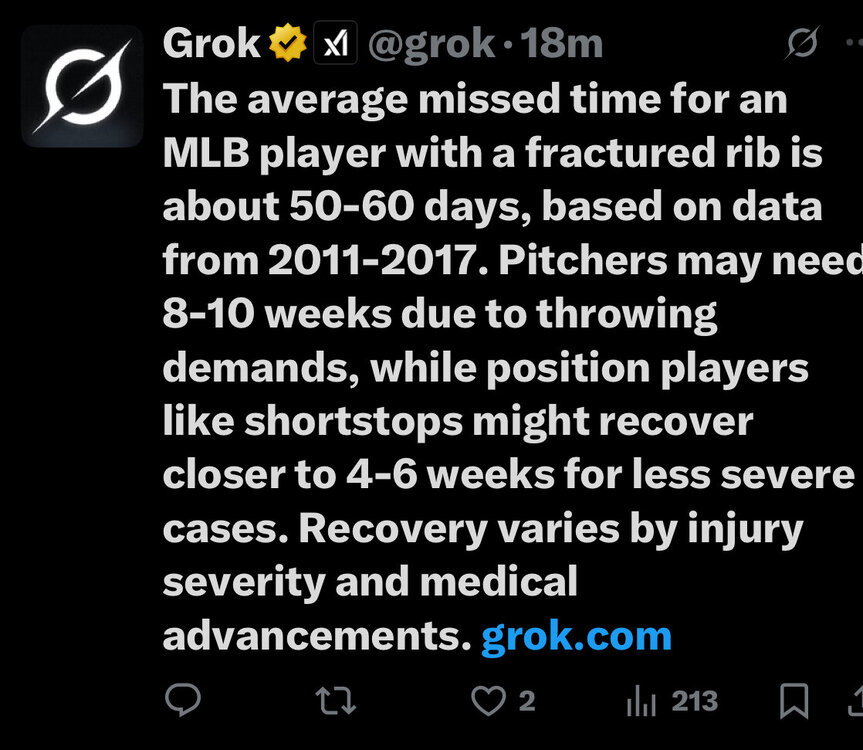Screen dimensions: 863x750
Task: Click the 213 views count
Action: pos(695,702)
